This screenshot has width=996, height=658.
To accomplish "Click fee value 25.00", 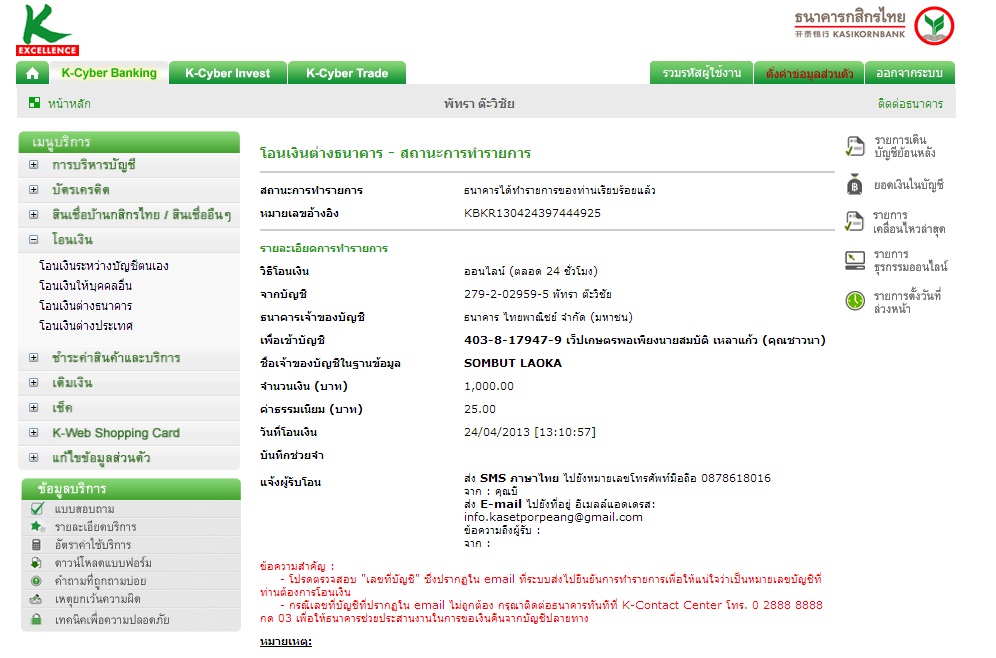I will pos(480,409).
